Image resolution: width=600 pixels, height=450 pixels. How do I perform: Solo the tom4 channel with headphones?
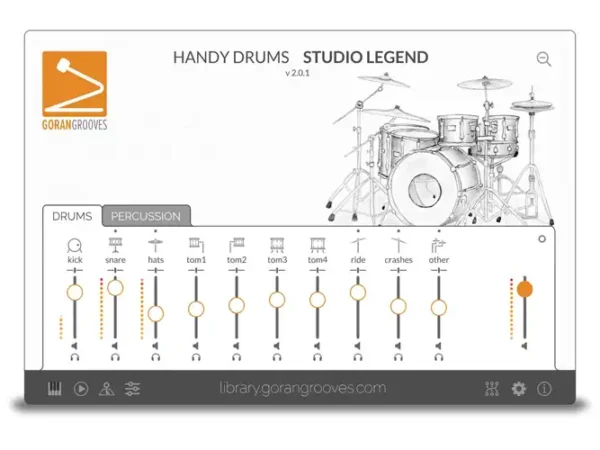(x=318, y=357)
